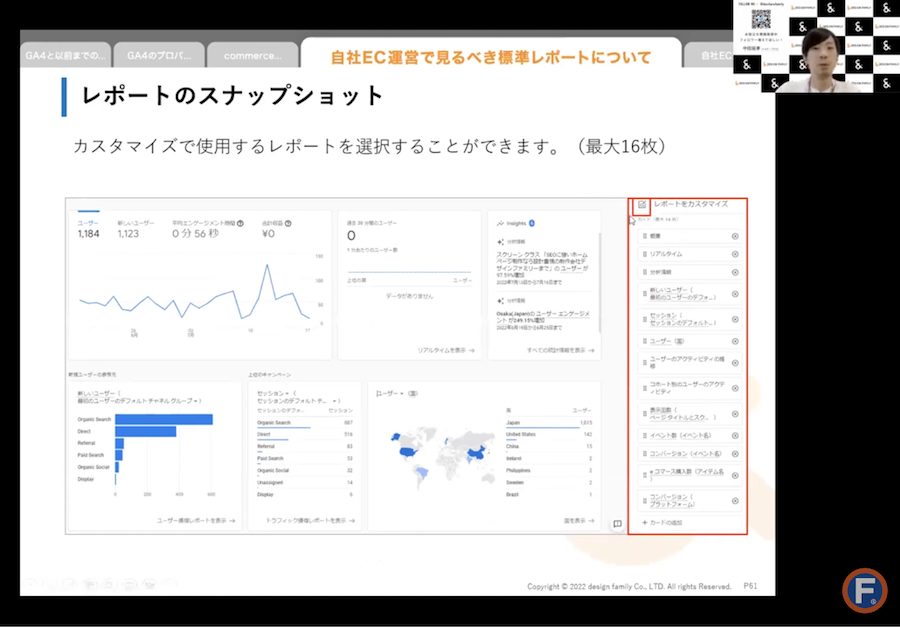The image size is (900, 628).
Task: Click the データがありません text in realtime card
Action: point(410,296)
